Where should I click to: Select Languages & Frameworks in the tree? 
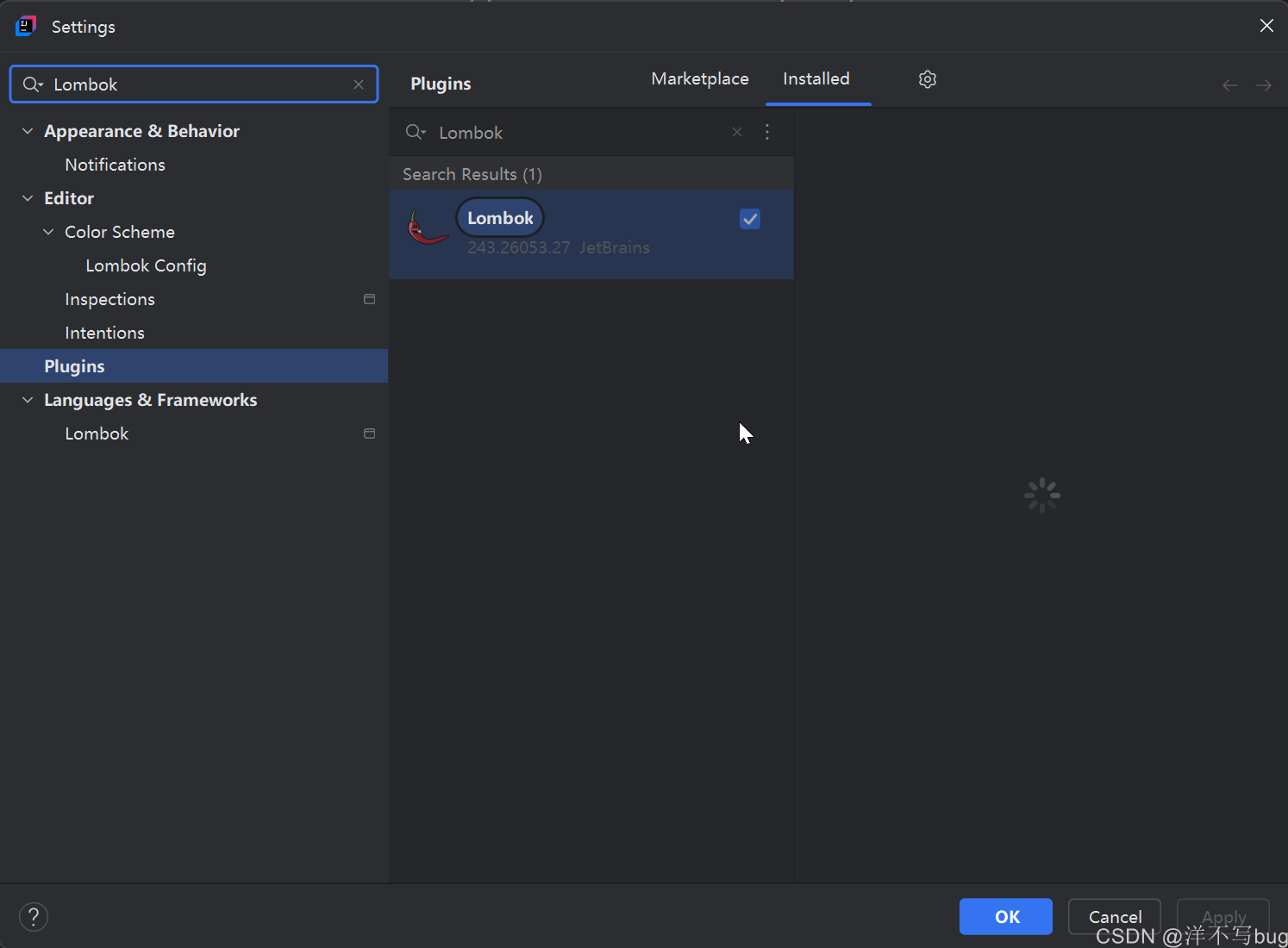[x=150, y=400]
